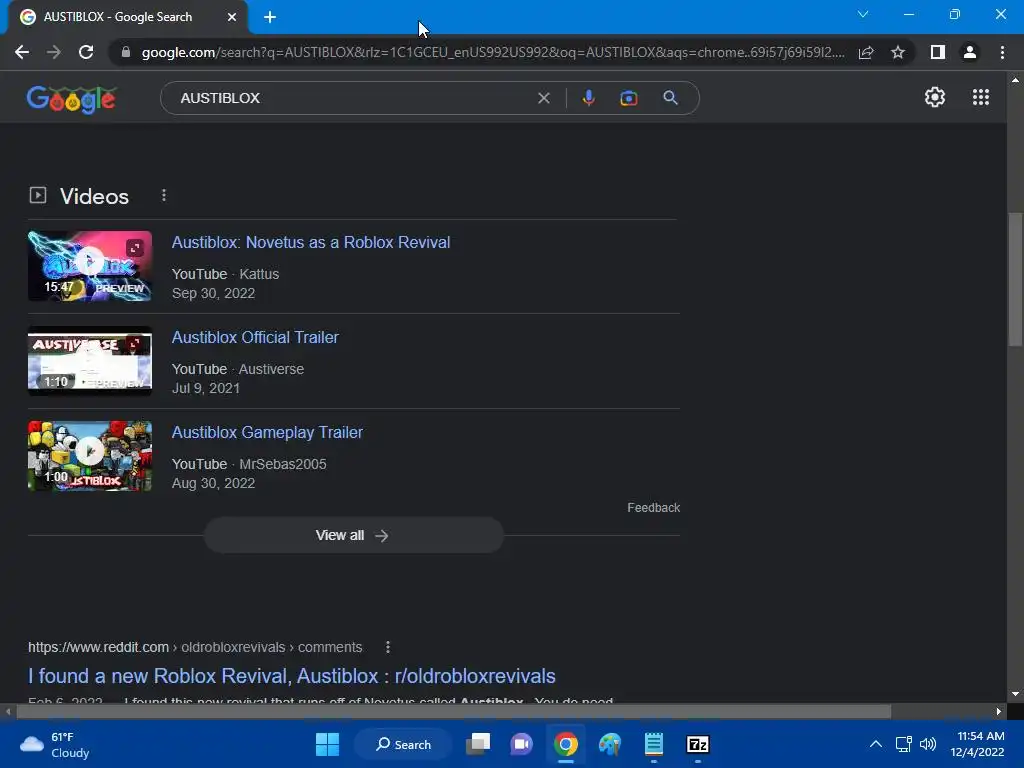Screen dimensions: 1024x768
Task: Share this page from address bar
Action: pos(866,52)
